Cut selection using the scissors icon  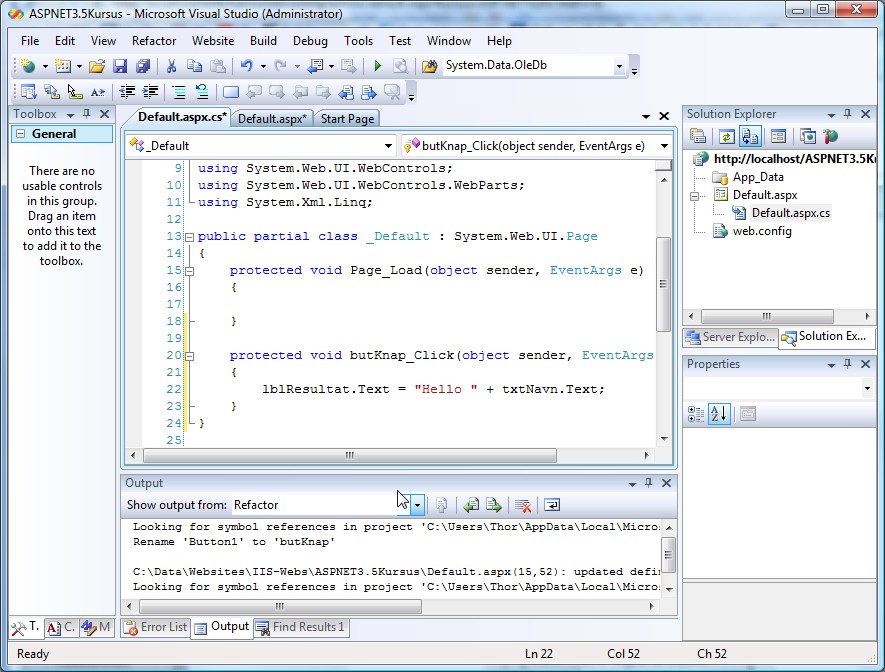click(x=172, y=67)
